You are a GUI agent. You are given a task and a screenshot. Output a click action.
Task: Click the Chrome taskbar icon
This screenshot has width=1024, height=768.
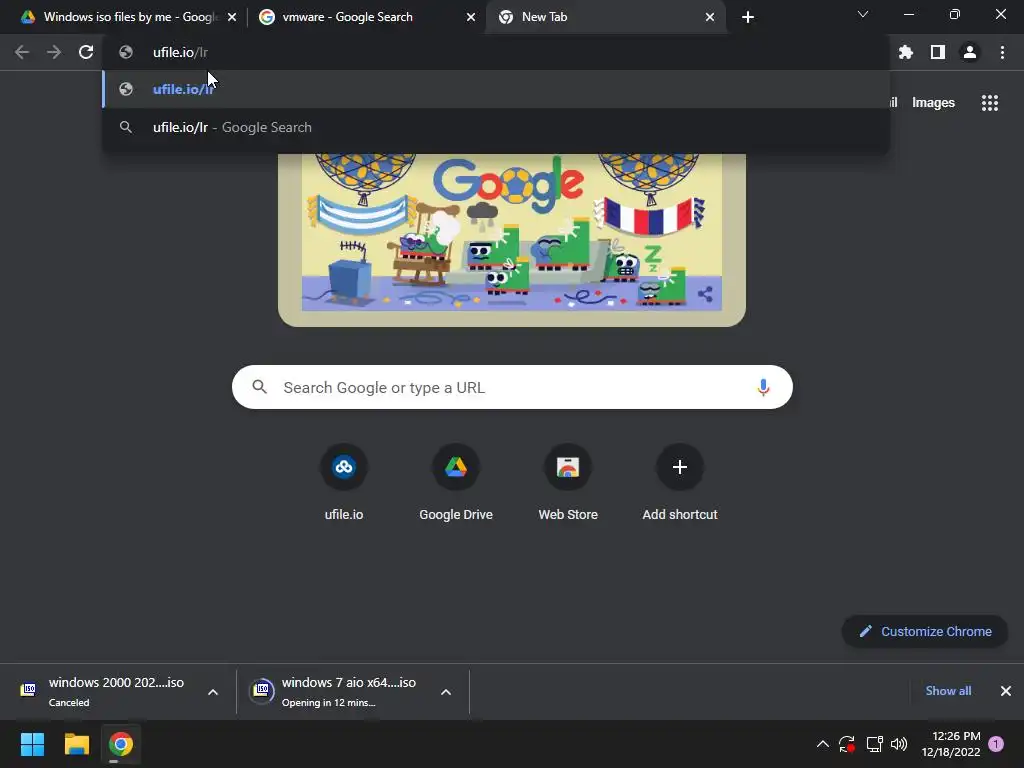120,744
